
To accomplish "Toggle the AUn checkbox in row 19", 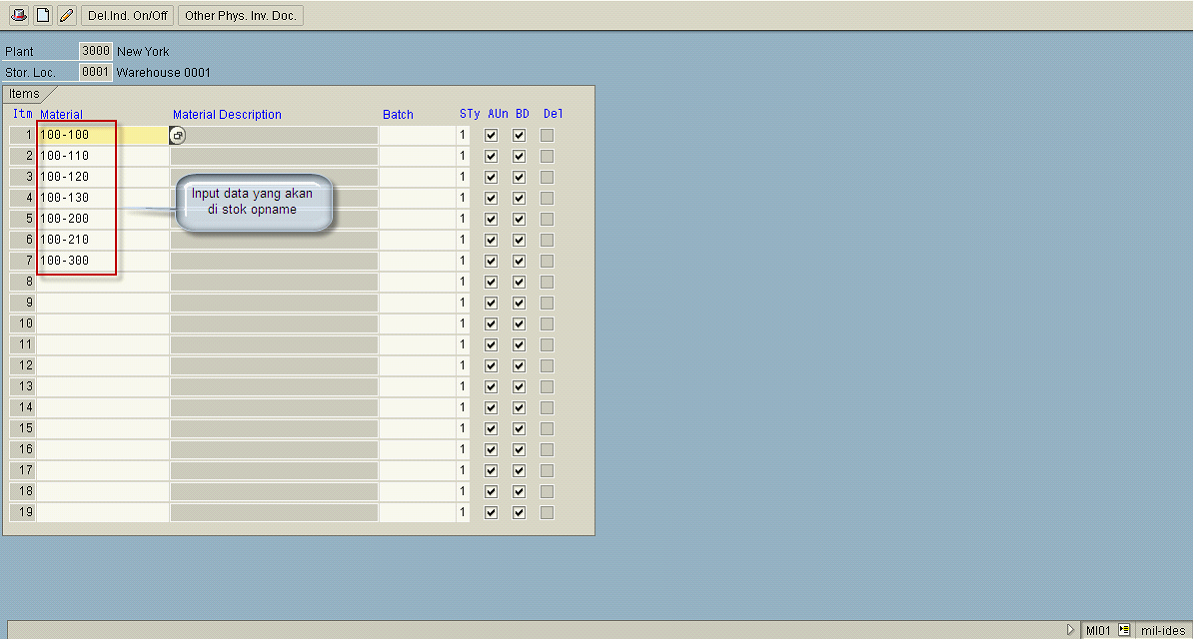I will point(491,513).
